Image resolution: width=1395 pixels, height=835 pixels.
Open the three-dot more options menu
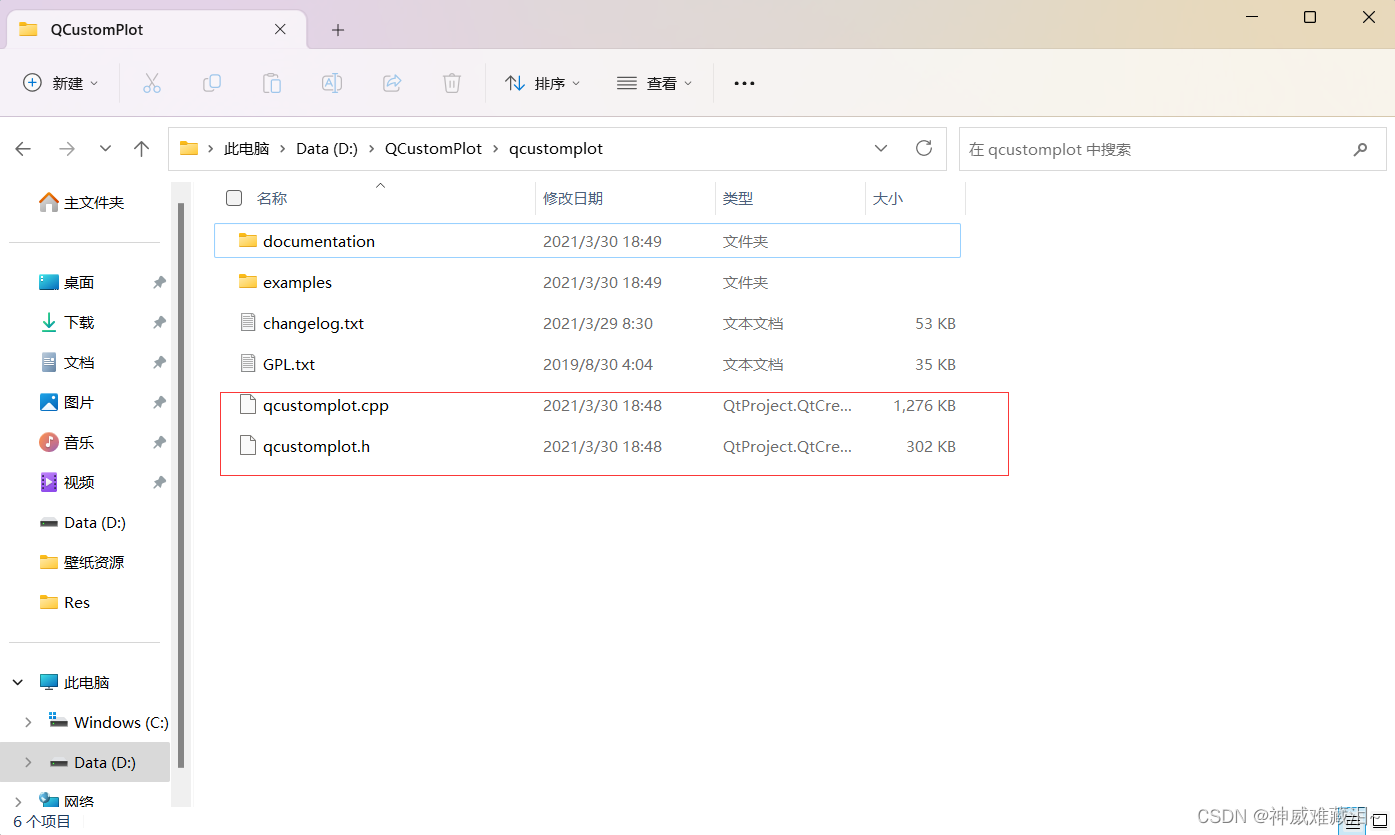[x=744, y=83]
